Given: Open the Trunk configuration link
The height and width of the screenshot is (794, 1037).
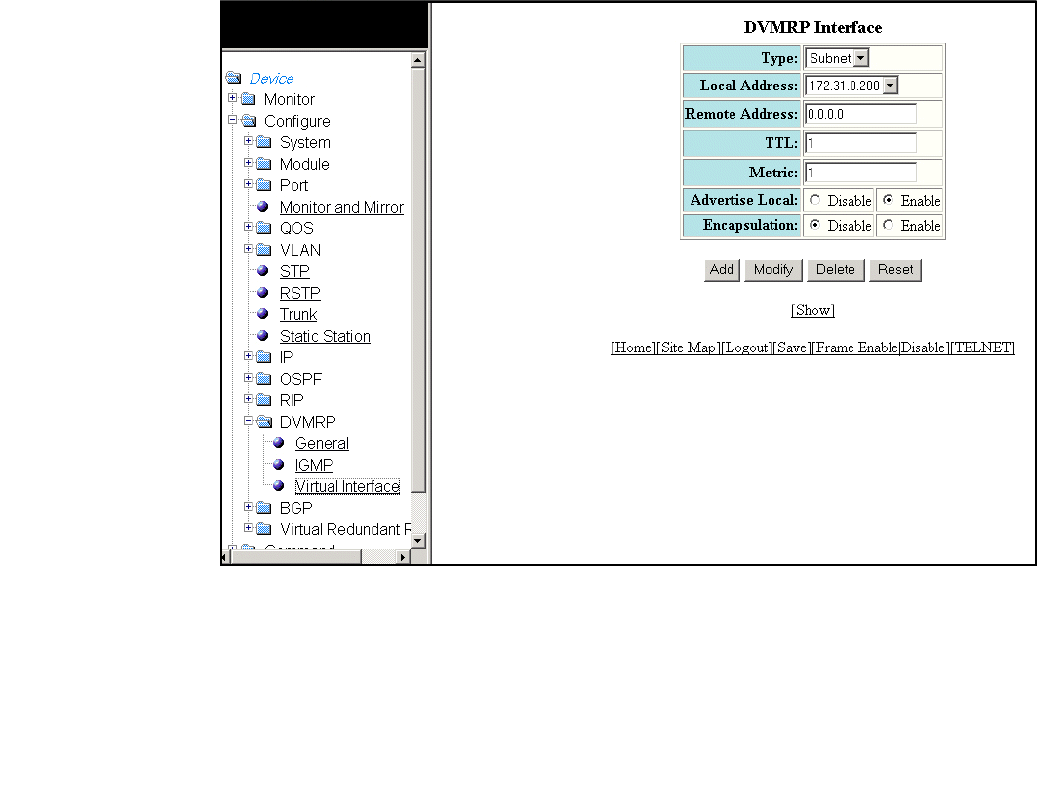Looking at the screenshot, I should point(298,314).
